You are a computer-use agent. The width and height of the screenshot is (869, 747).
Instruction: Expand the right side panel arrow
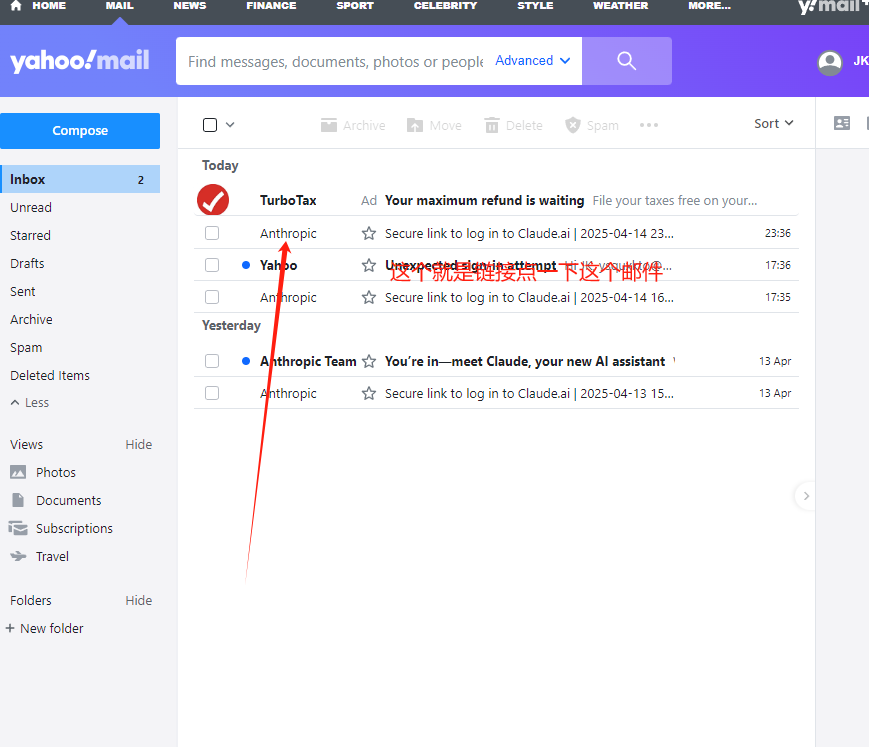tap(806, 496)
